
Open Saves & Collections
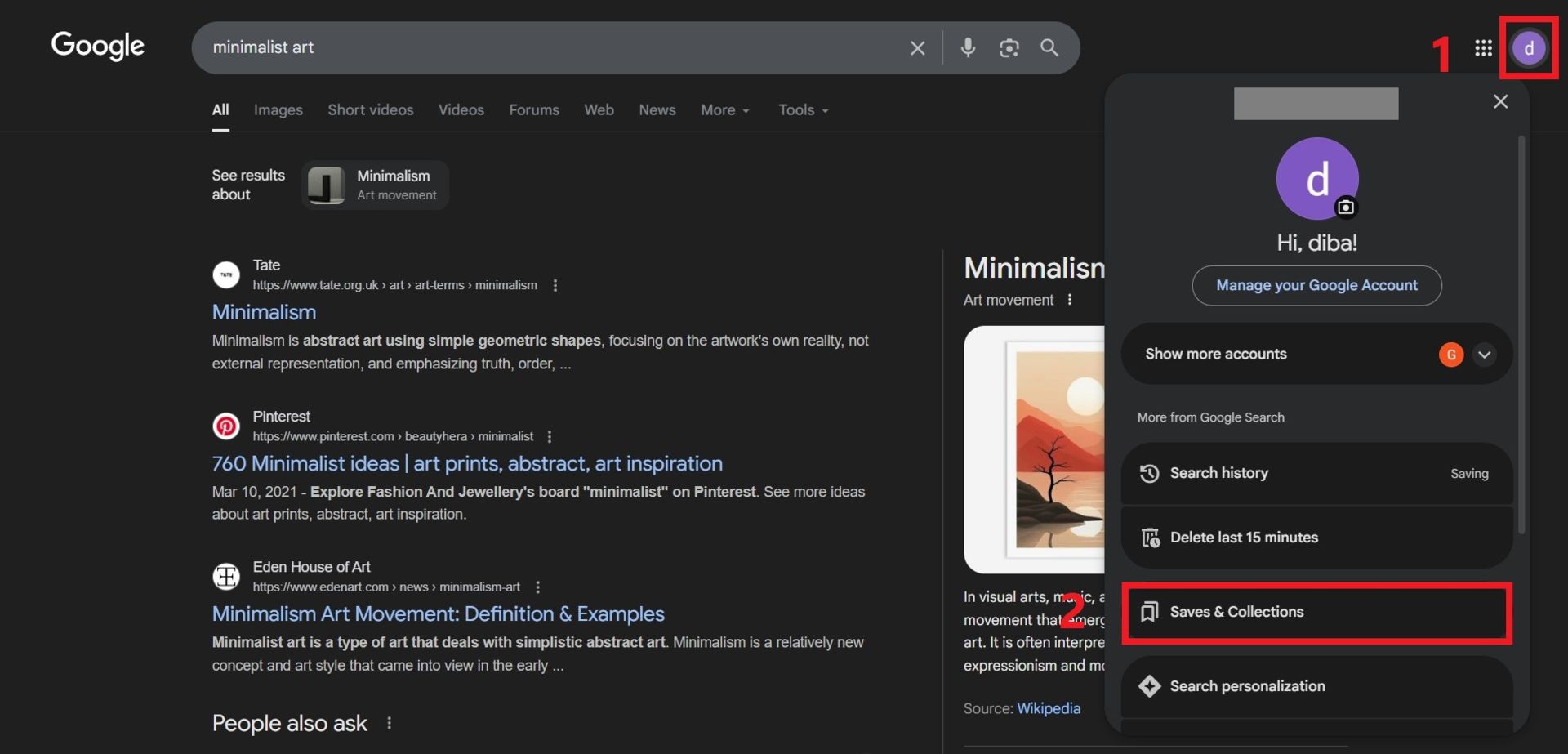pos(1316,612)
